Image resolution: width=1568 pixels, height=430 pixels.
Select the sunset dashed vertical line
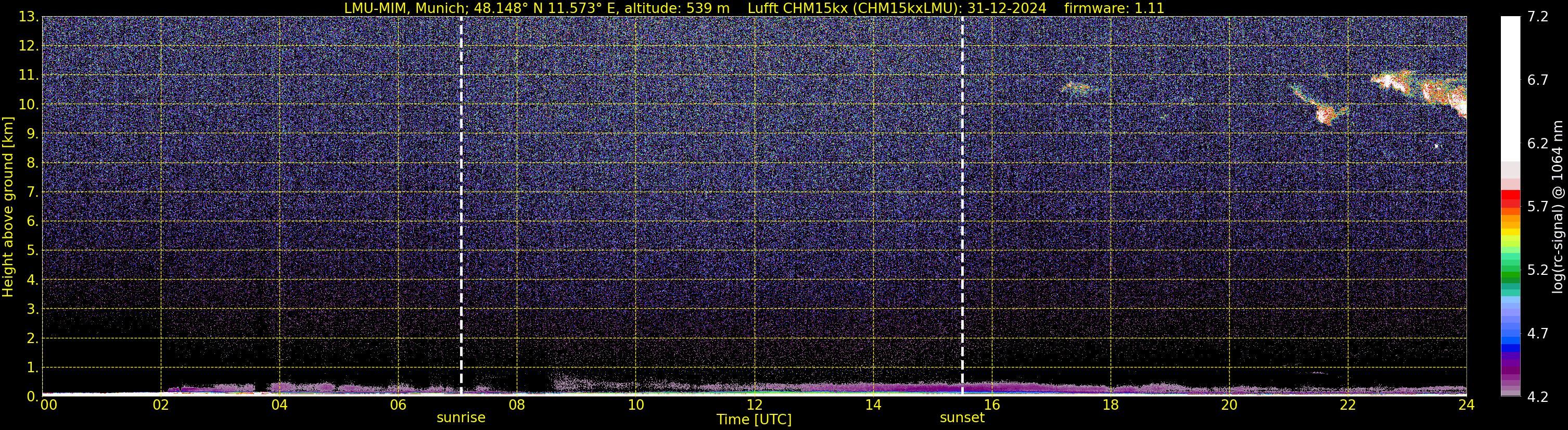962,207
